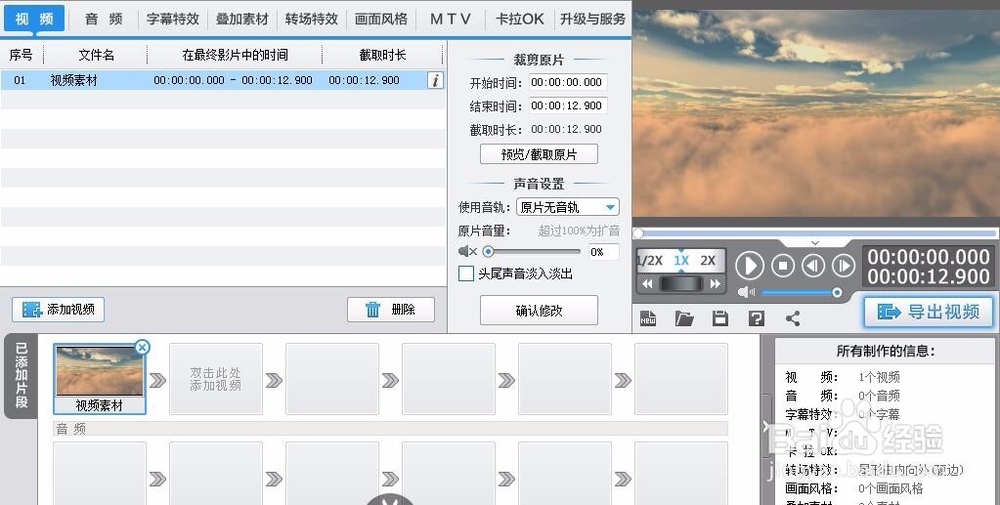Image resolution: width=1000 pixels, height=505 pixels.
Task: Remove 视频素材 clip with X icon
Action: (142, 347)
